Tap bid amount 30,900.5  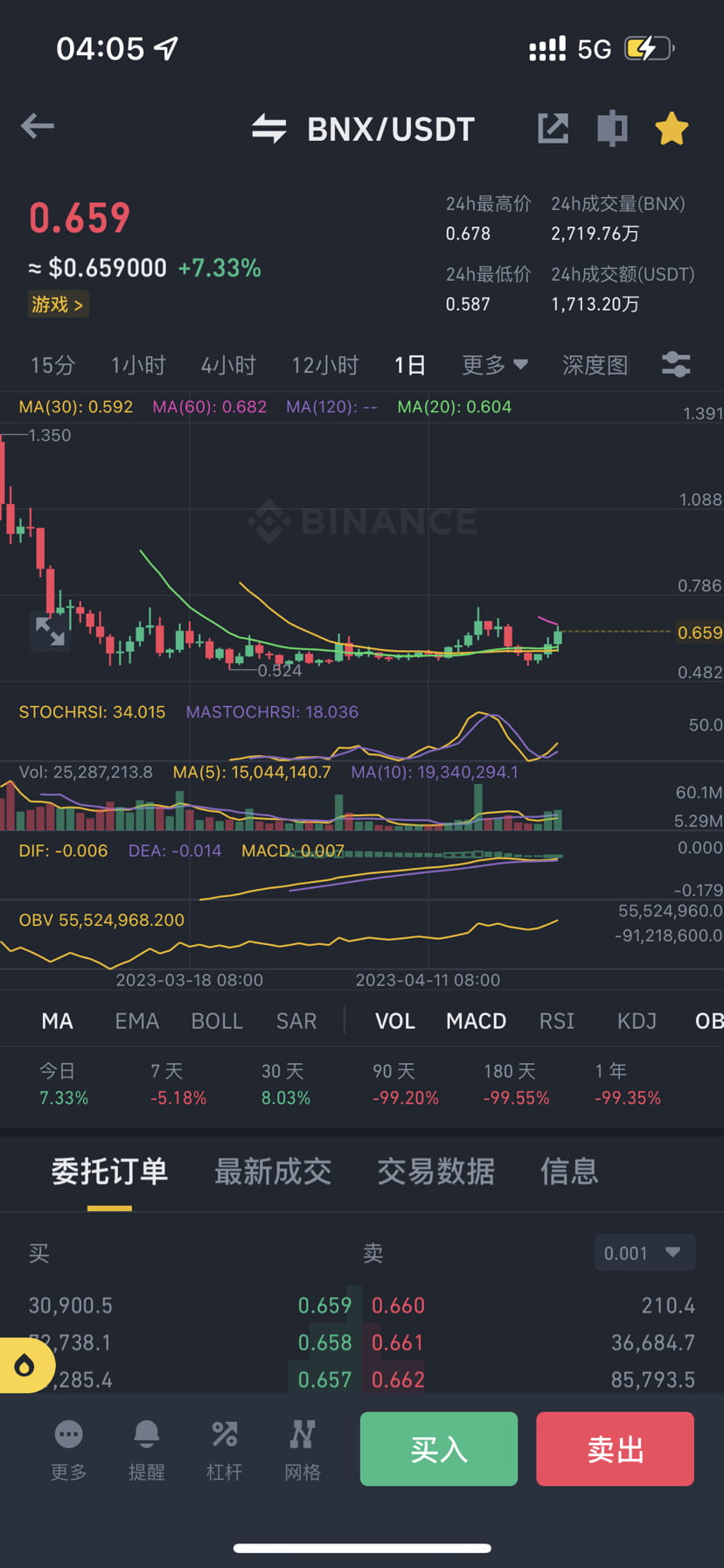point(71,1305)
